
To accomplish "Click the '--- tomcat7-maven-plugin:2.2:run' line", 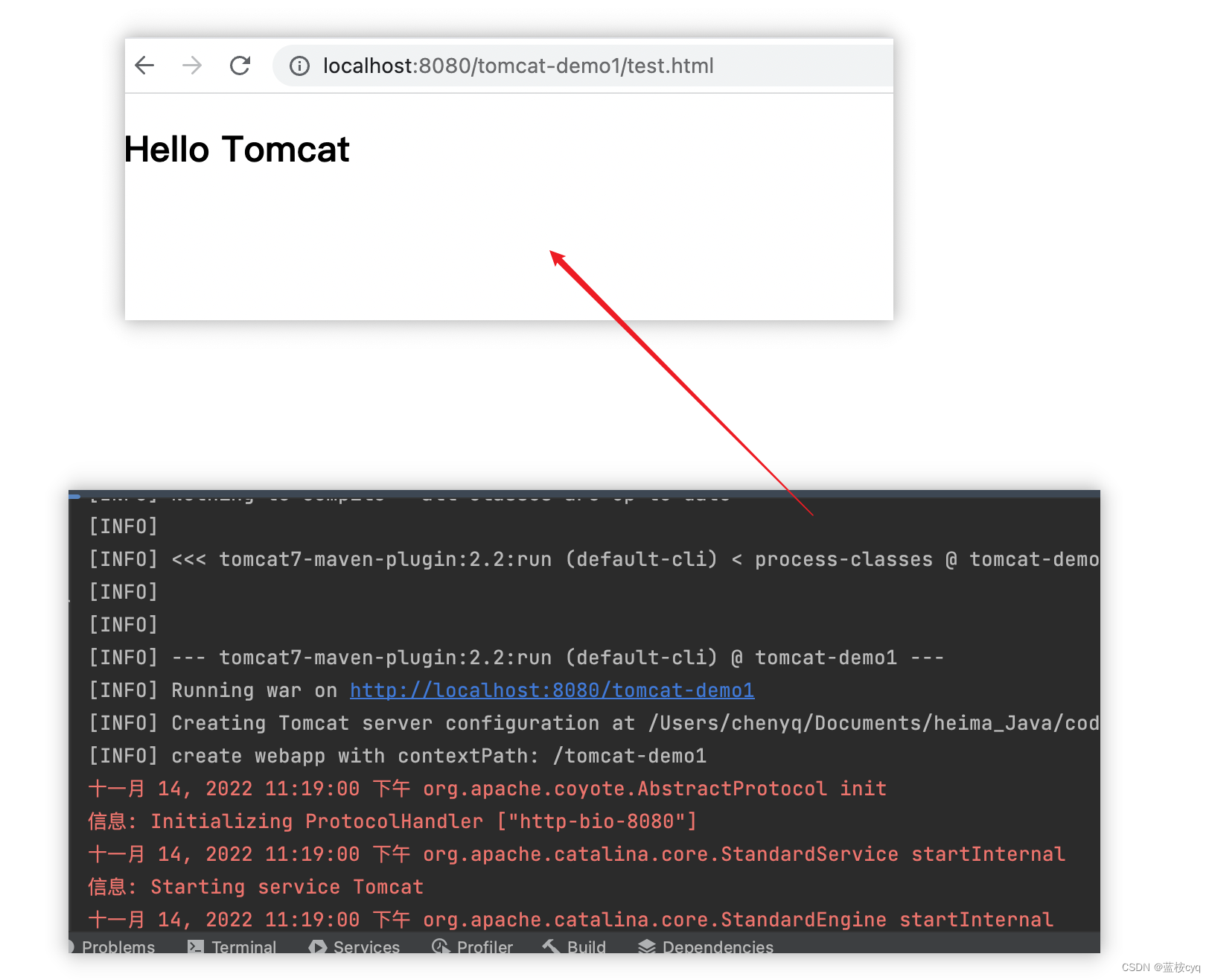I will pos(517,658).
